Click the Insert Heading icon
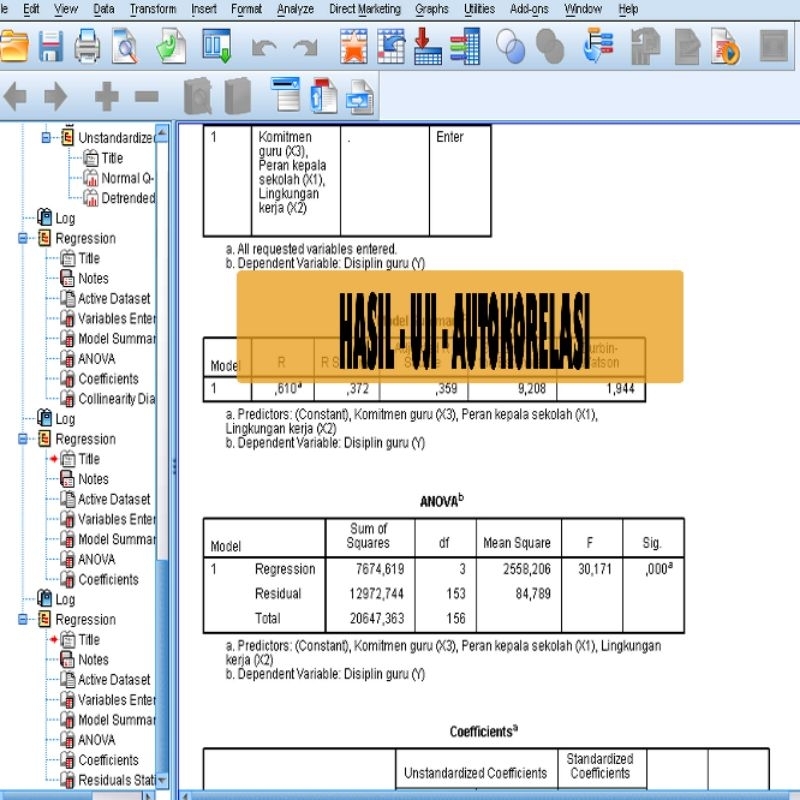Viewport: 800px width, 800px height. click(x=285, y=95)
